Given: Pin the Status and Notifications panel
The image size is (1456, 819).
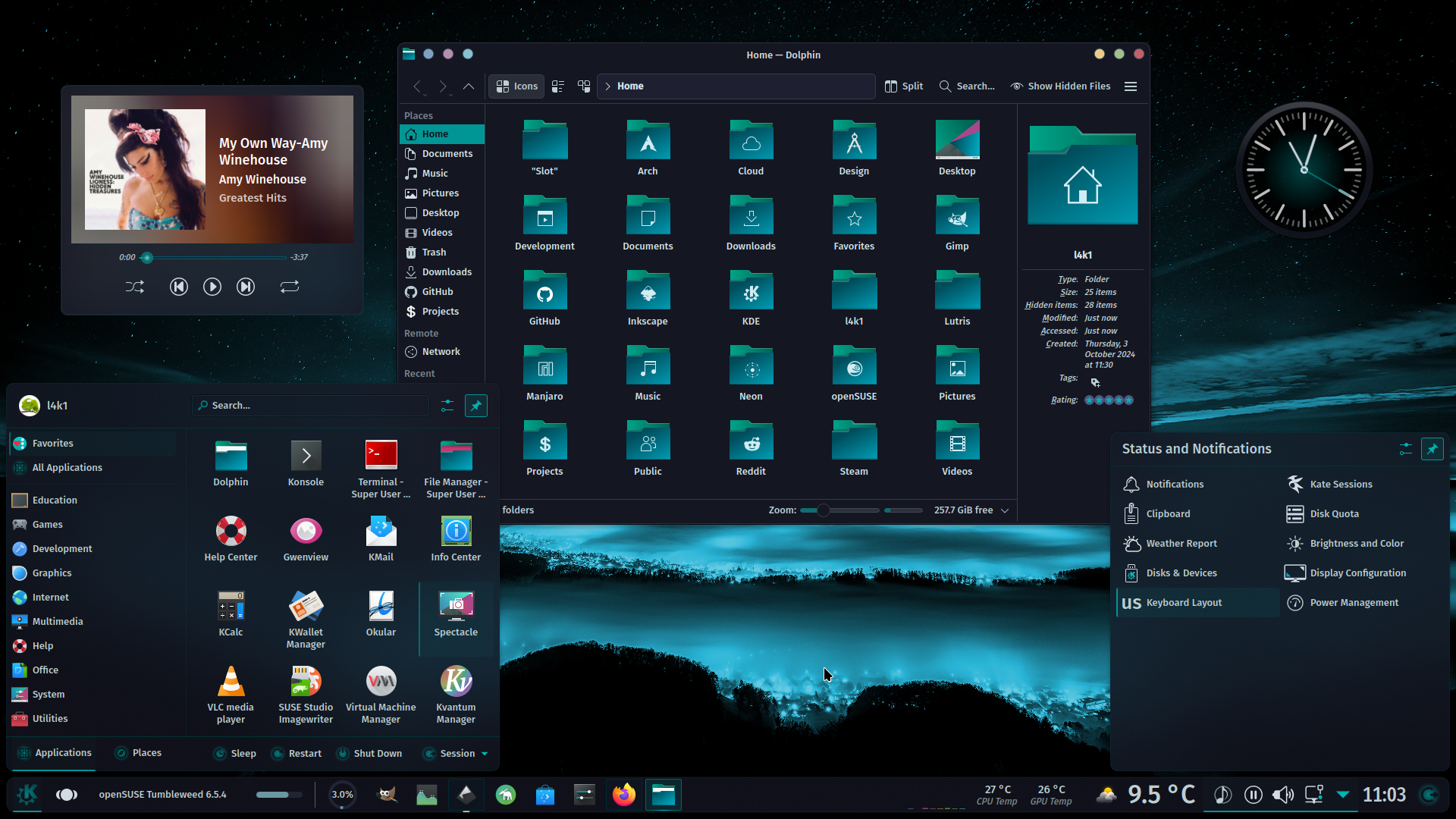Looking at the screenshot, I should (1432, 449).
